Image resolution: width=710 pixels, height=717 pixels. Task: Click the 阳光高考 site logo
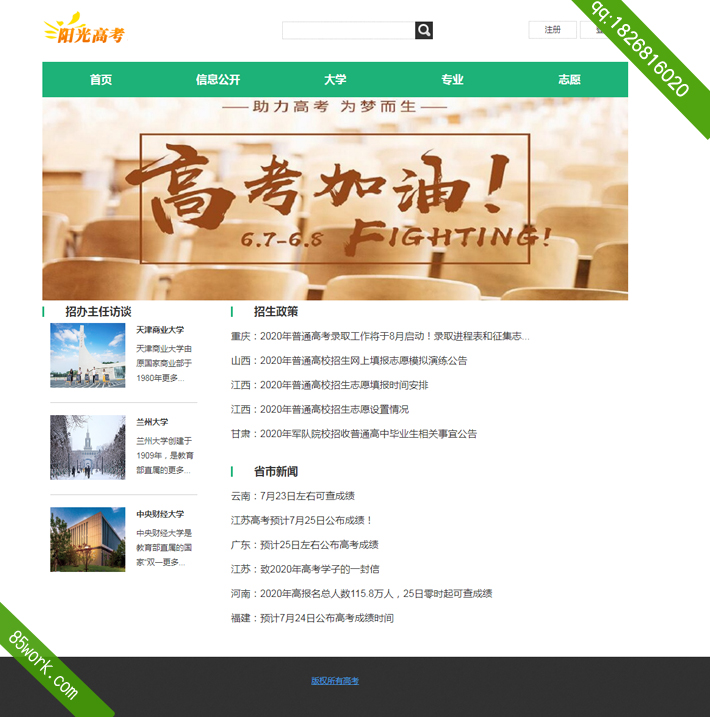tap(84, 29)
